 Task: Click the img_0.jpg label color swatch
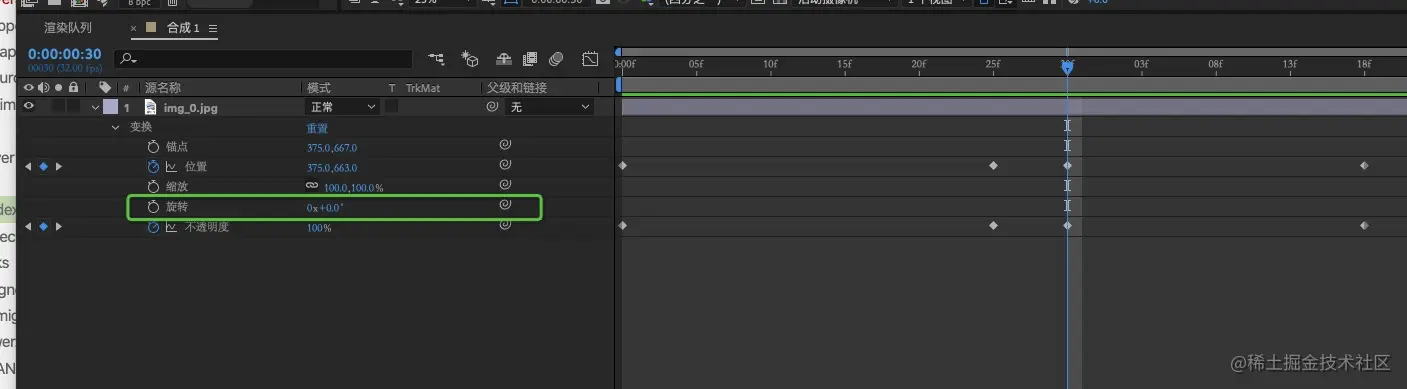tap(110, 107)
